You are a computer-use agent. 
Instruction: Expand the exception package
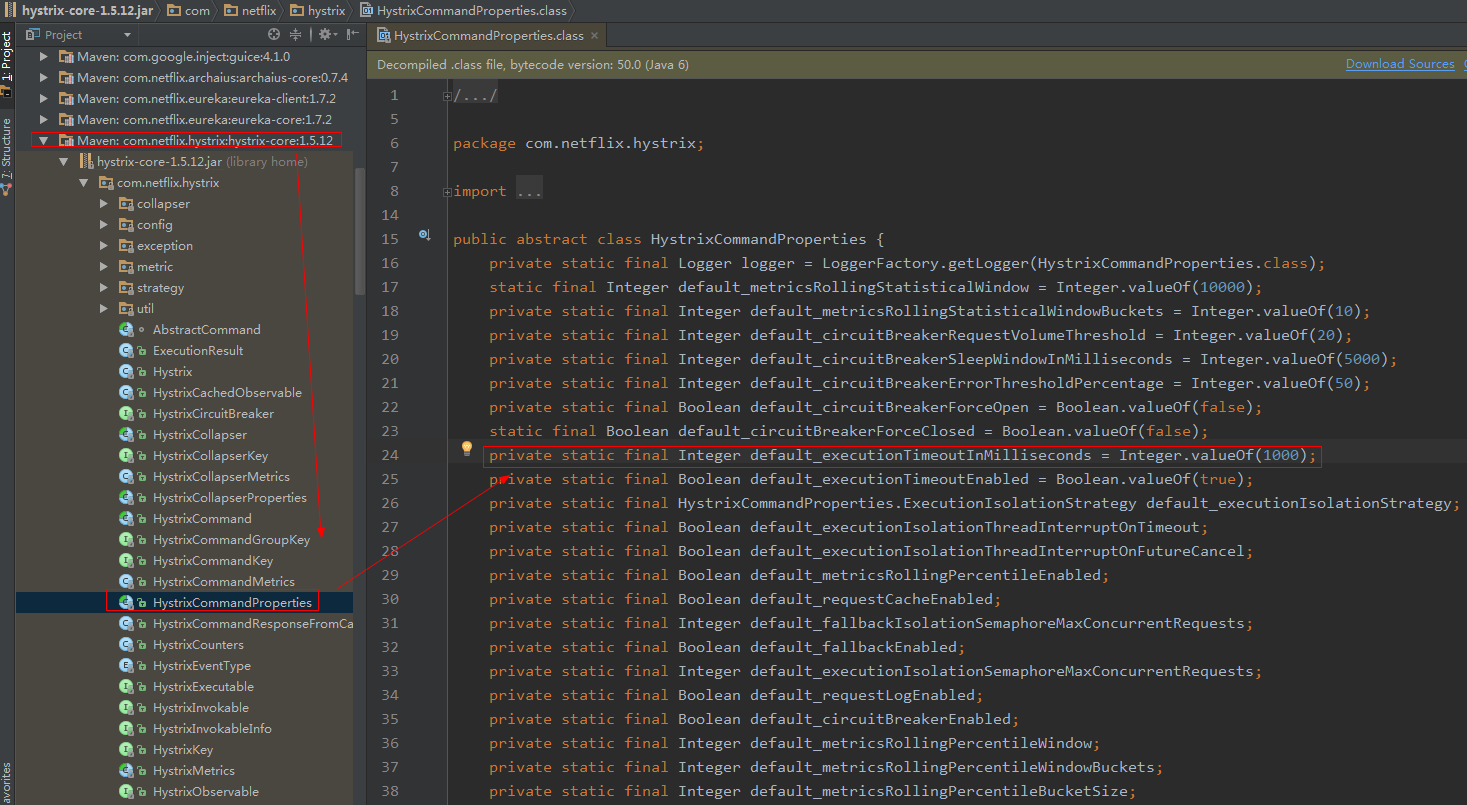(104, 246)
